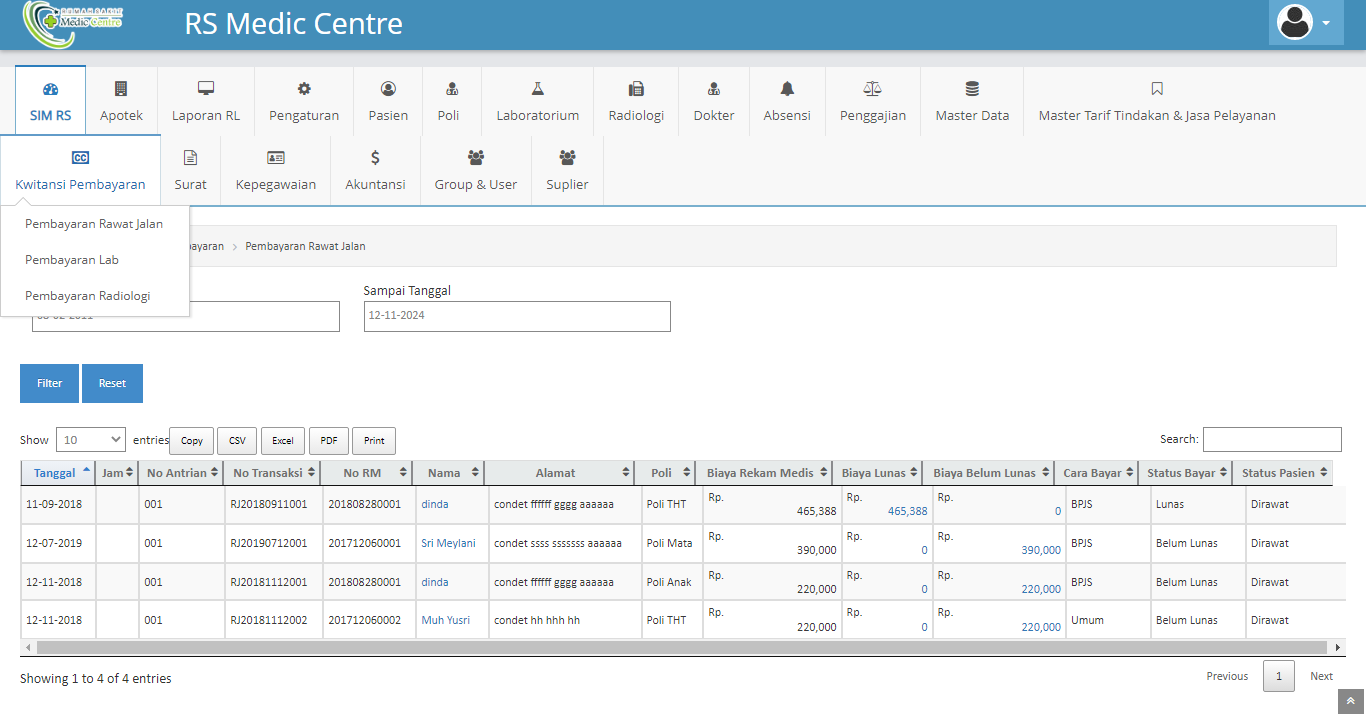
Task: Open the Show entries count dropdown
Action: [x=91, y=440]
